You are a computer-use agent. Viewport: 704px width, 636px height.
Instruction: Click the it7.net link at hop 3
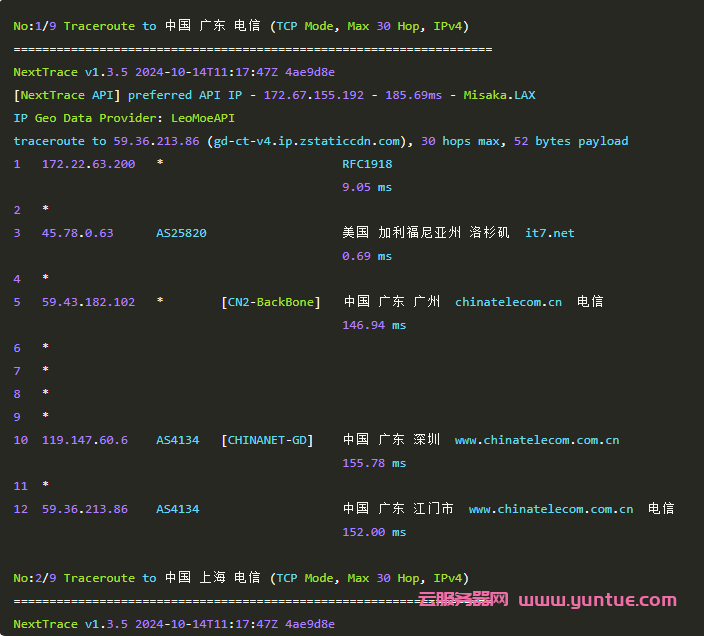(x=549, y=233)
